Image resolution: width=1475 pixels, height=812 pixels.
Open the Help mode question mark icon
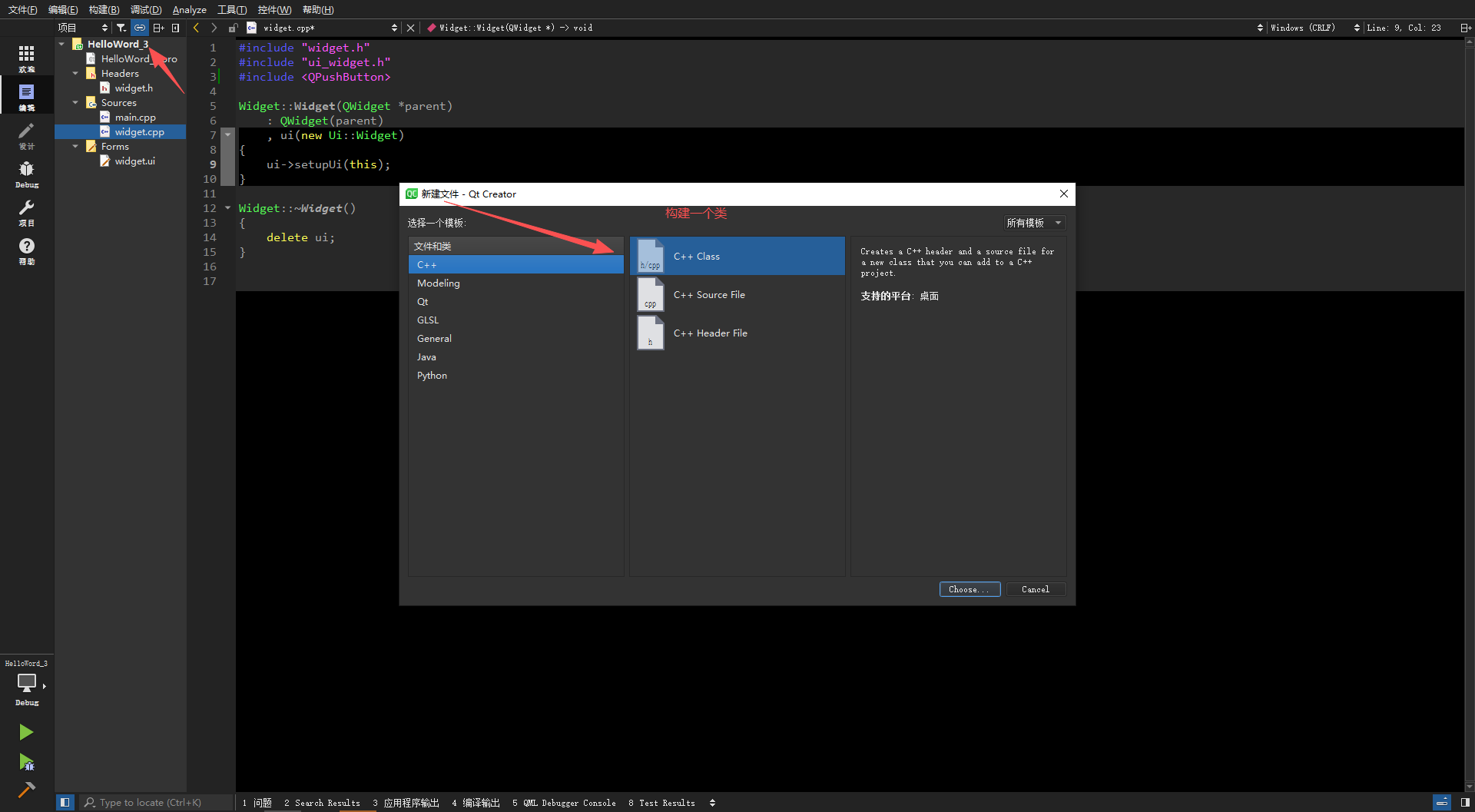27,250
